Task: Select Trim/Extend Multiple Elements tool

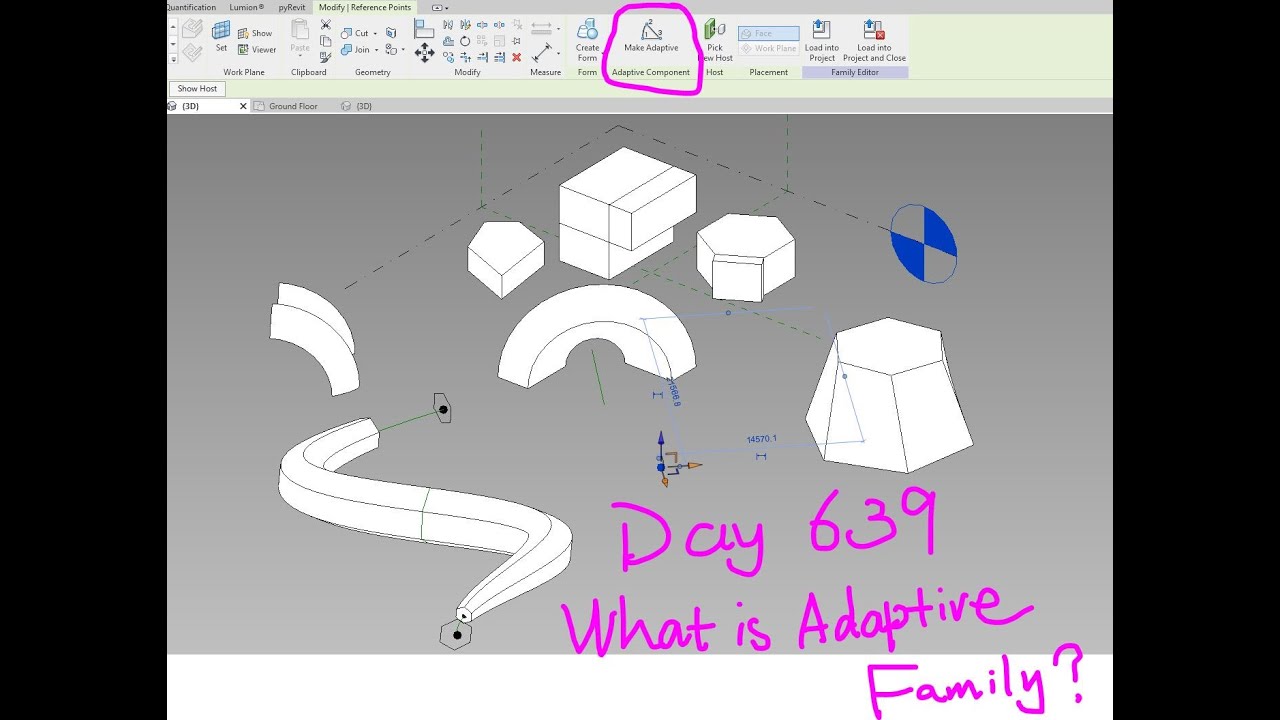Action: click(x=499, y=57)
